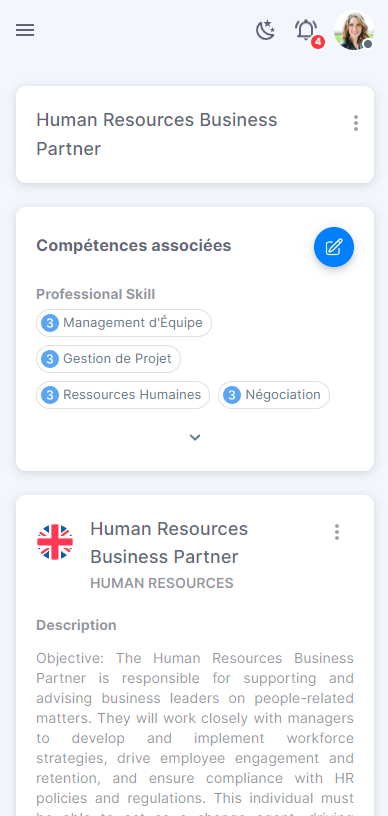Edit associated skills with pencil button
This screenshot has height=816, width=388.
click(x=334, y=247)
